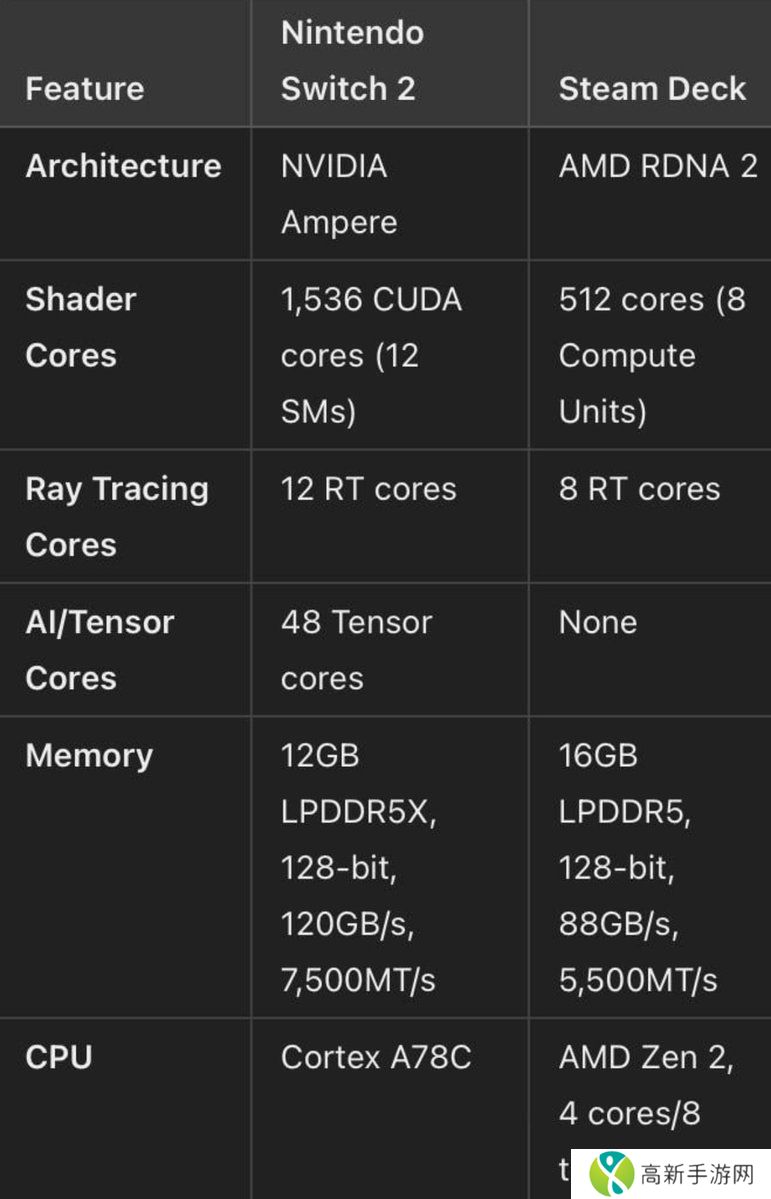The width and height of the screenshot is (771, 1199).
Task: Select the 16GB LPDDR5 memory cell
Action: [638, 867]
